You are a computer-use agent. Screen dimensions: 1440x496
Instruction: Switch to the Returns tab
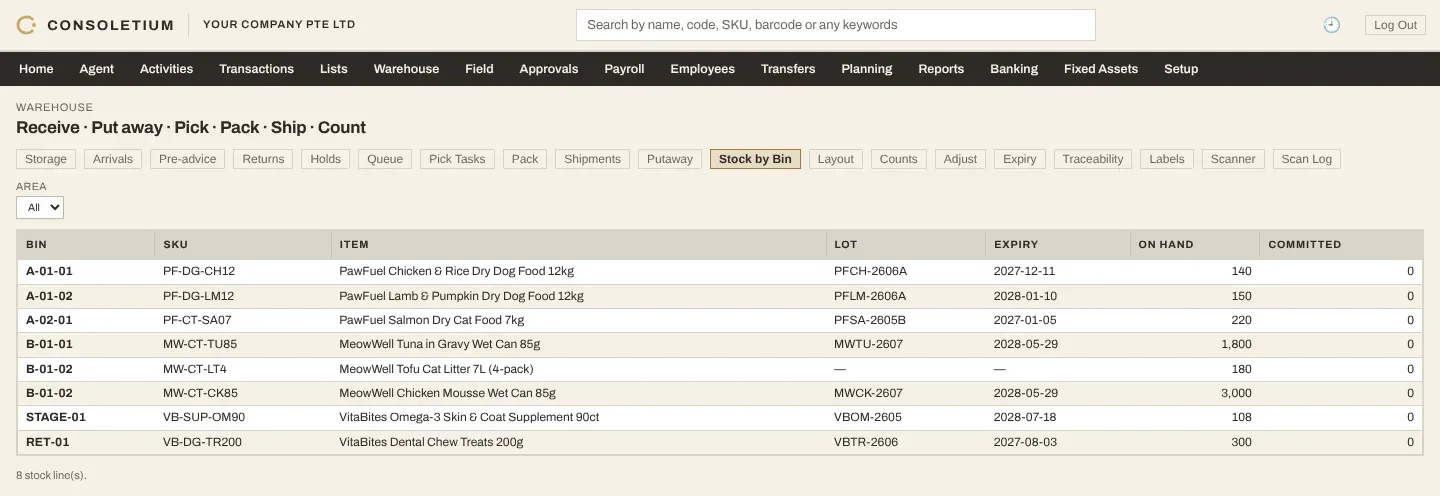pyautogui.click(x=263, y=159)
